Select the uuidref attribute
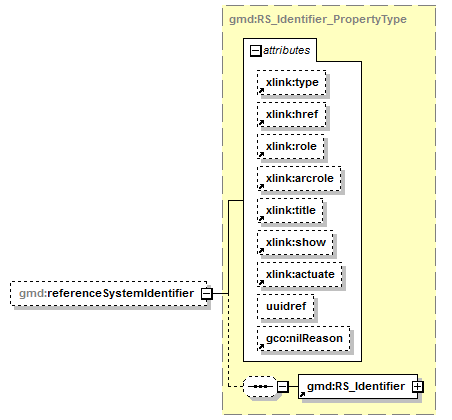This screenshot has height=420, width=452. (x=286, y=306)
